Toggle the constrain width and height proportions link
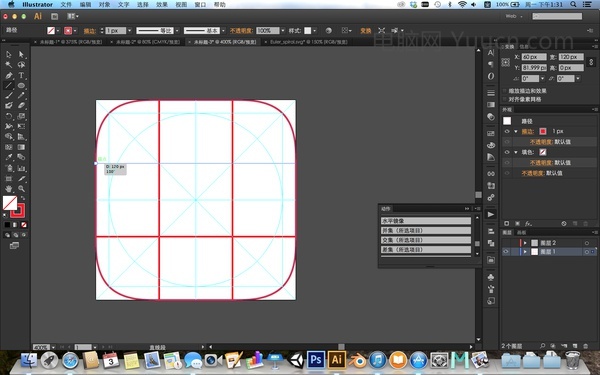 (x=591, y=62)
